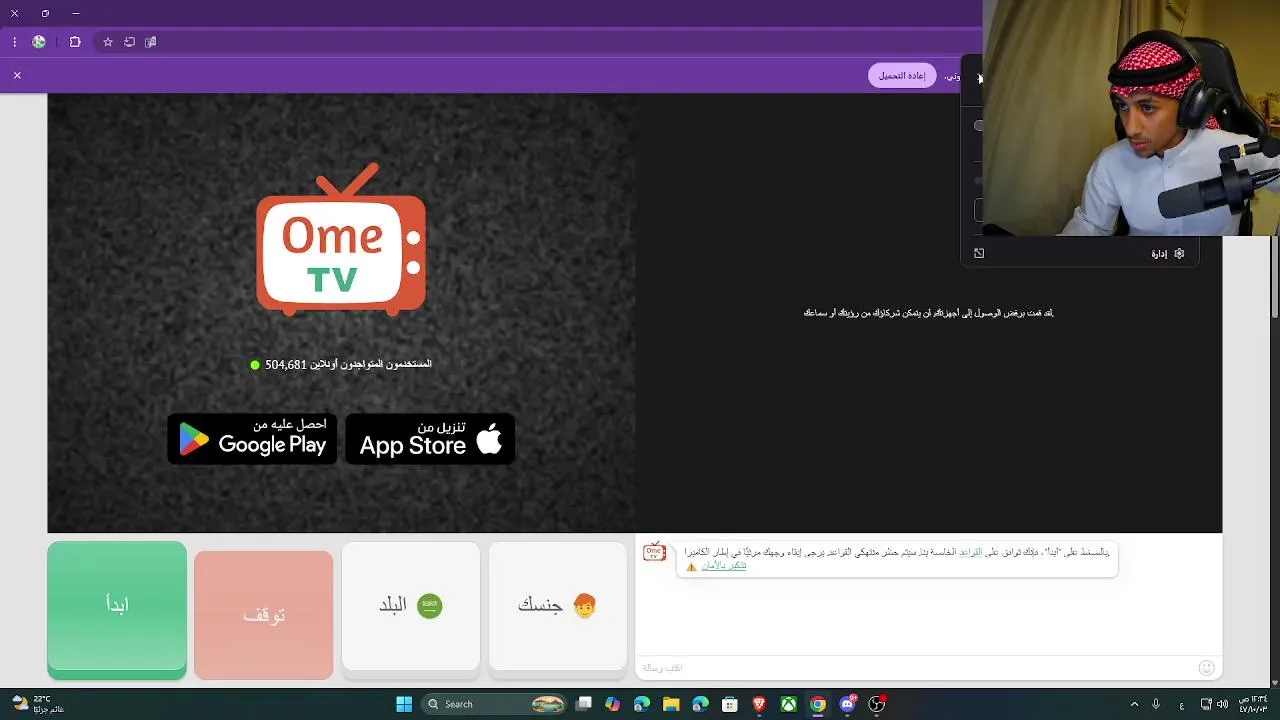
Task: Click the webcam overlay thumbnail
Action: pos(1131,118)
